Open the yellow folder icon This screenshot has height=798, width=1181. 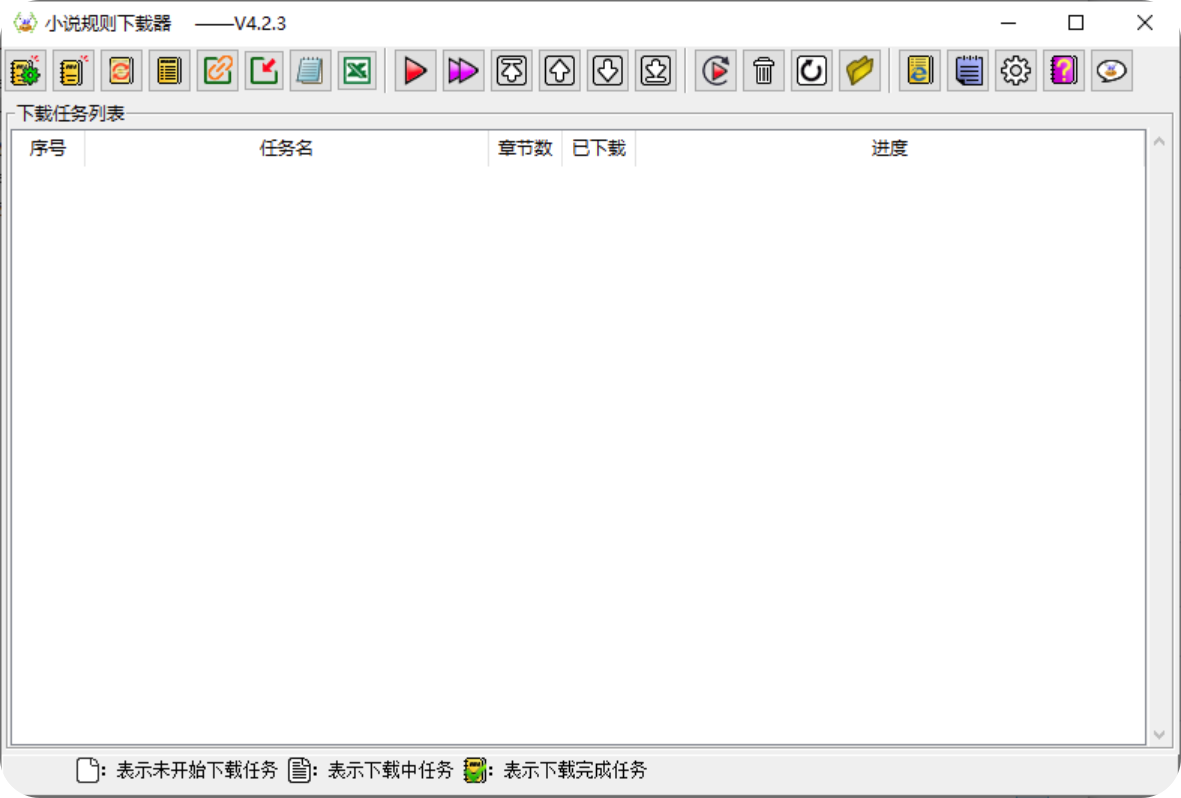[859, 71]
